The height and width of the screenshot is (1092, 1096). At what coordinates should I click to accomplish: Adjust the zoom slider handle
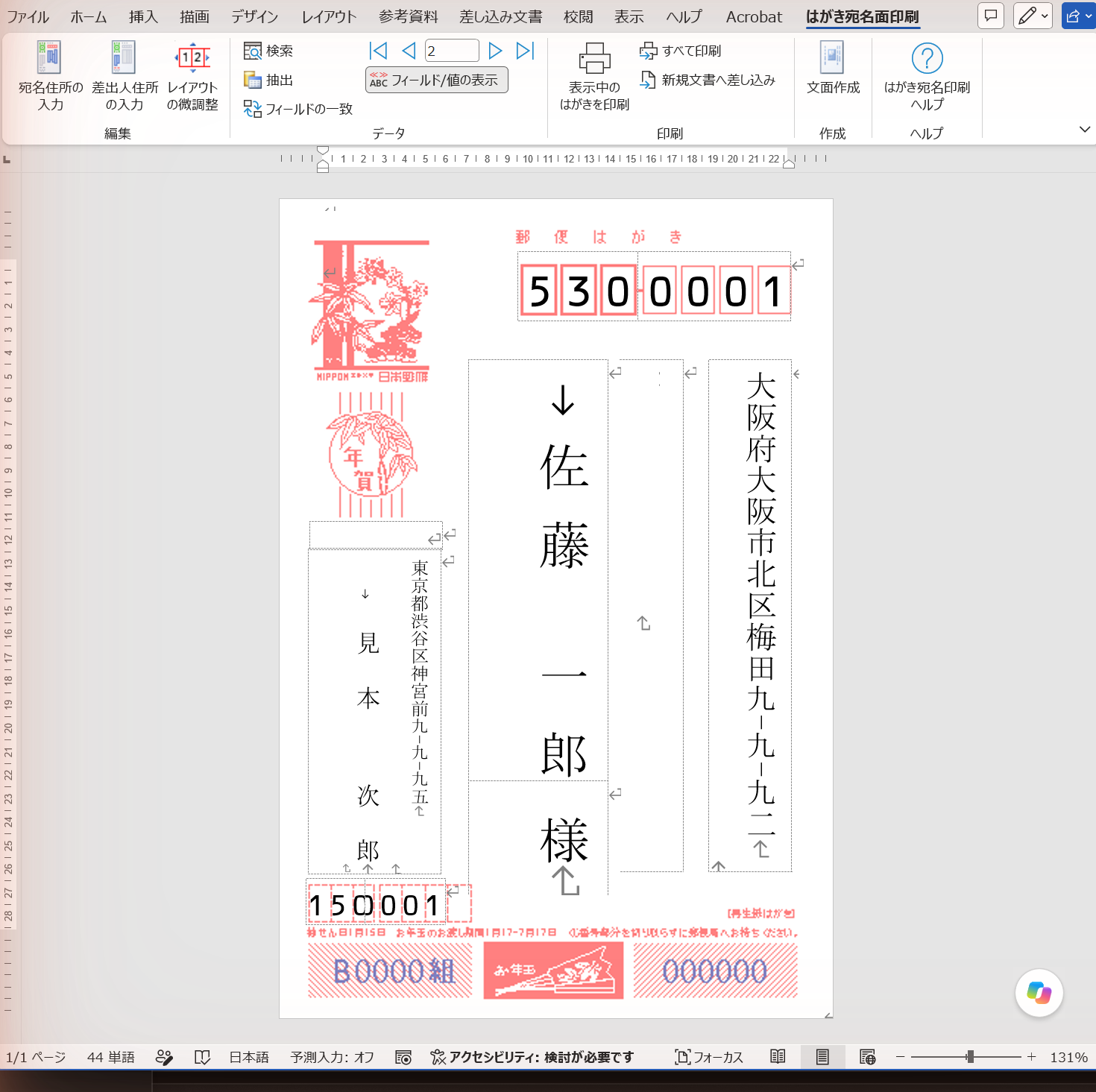point(970,1056)
